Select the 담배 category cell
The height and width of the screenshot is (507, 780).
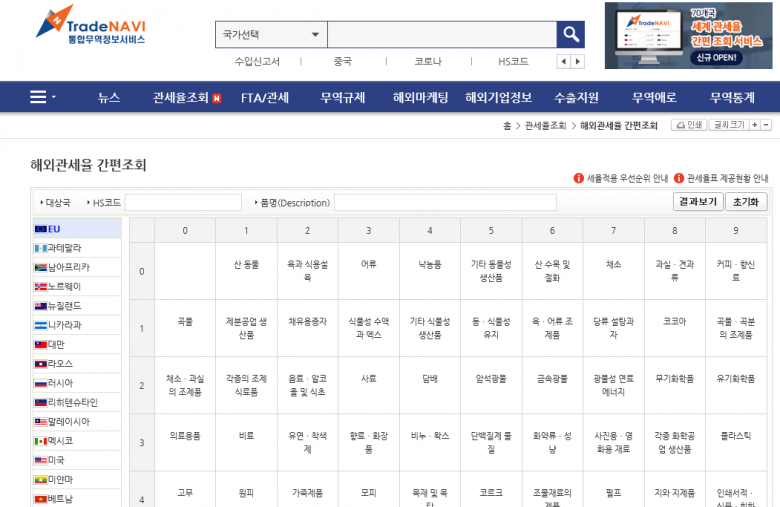click(x=430, y=385)
